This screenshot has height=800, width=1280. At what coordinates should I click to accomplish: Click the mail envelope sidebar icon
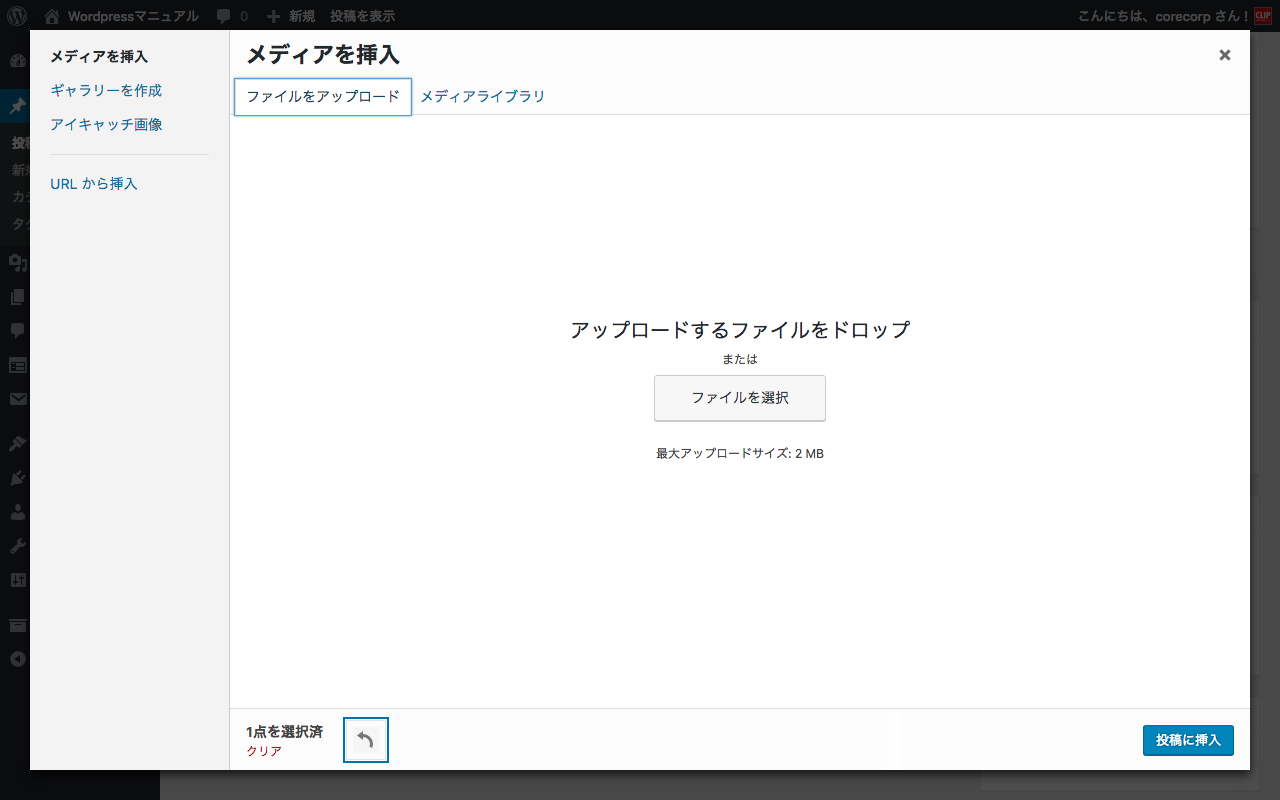click(x=17, y=399)
